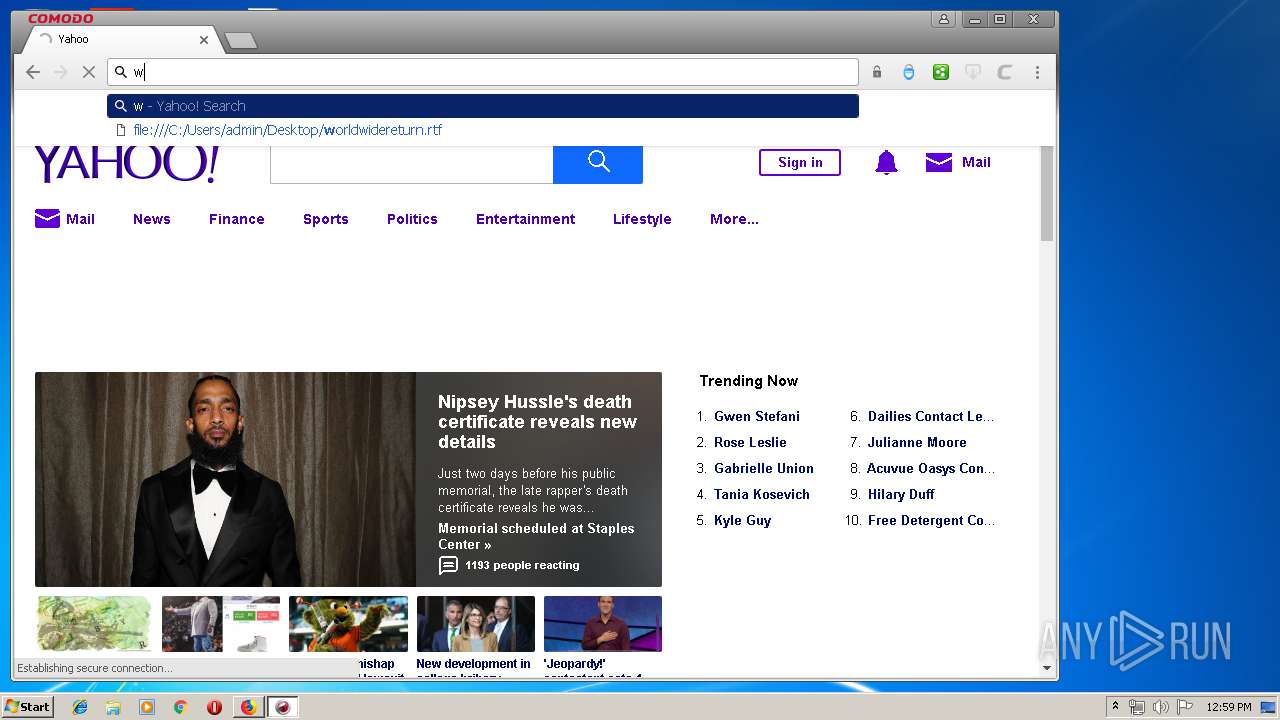Open trending topic Free Detergent Co...
Image resolution: width=1280 pixels, height=720 pixels.
click(931, 520)
